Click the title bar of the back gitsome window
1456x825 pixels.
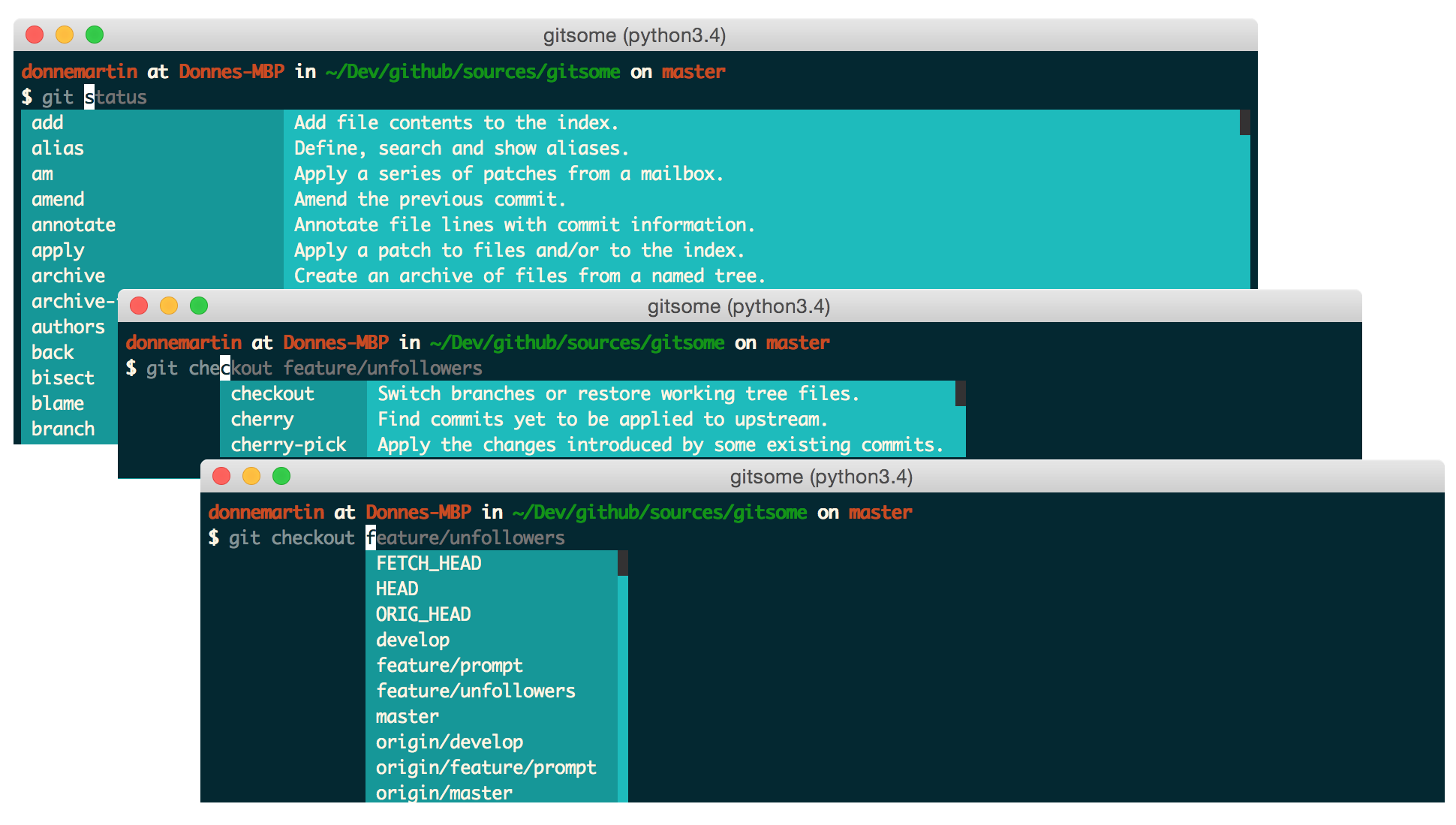click(x=634, y=35)
